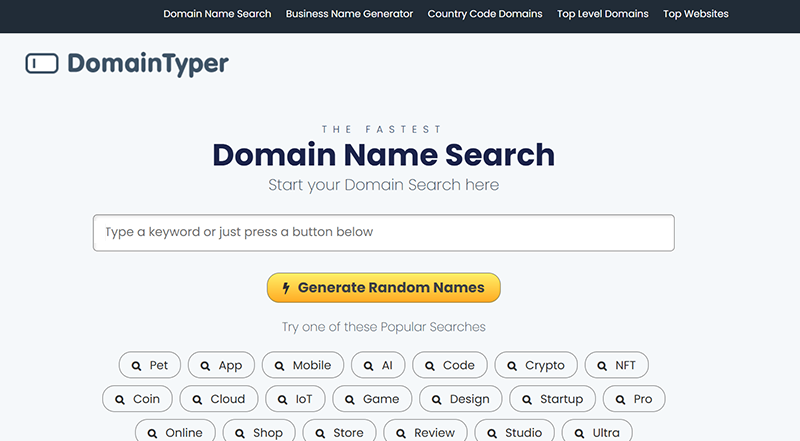Search popular keyword Code
This screenshot has width=800, height=441.
449,365
